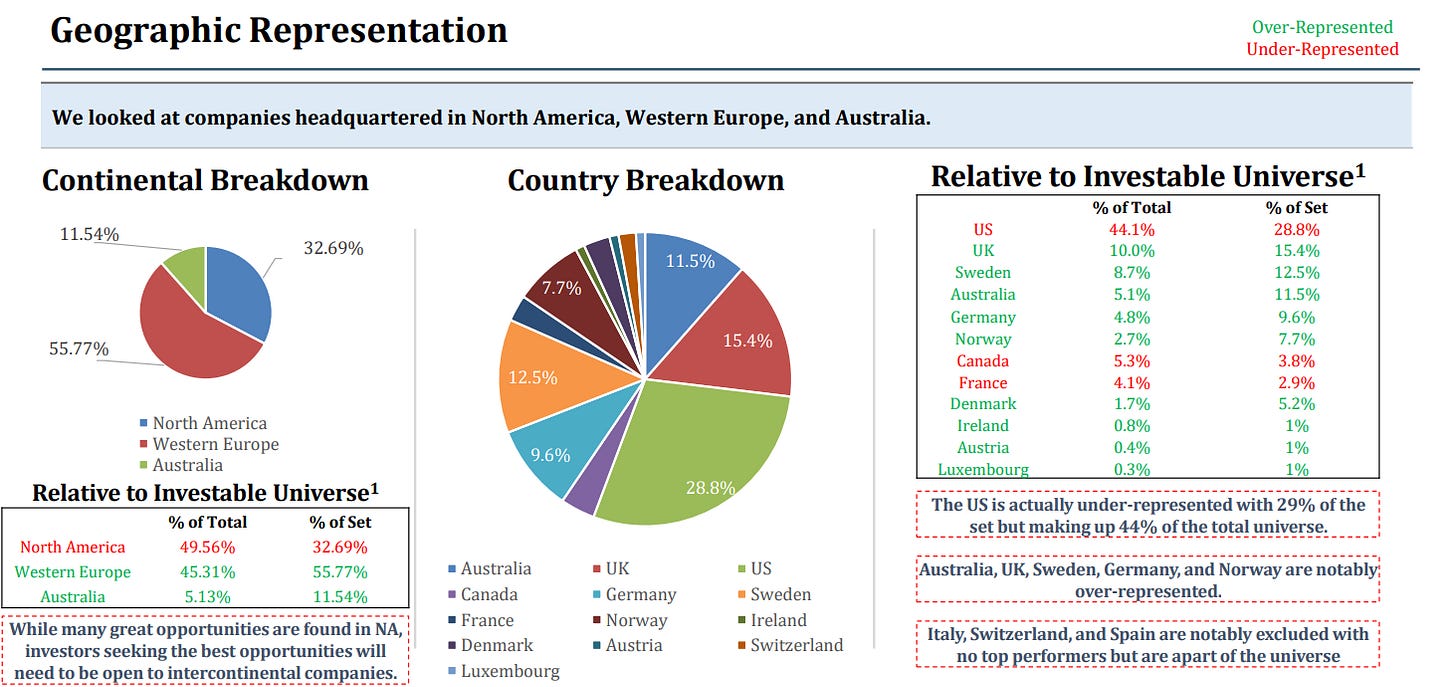Select the 5.3% cell in Canada row
Image resolution: width=1456 pixels, height=687 pixels.
(x=1131, y=361)
